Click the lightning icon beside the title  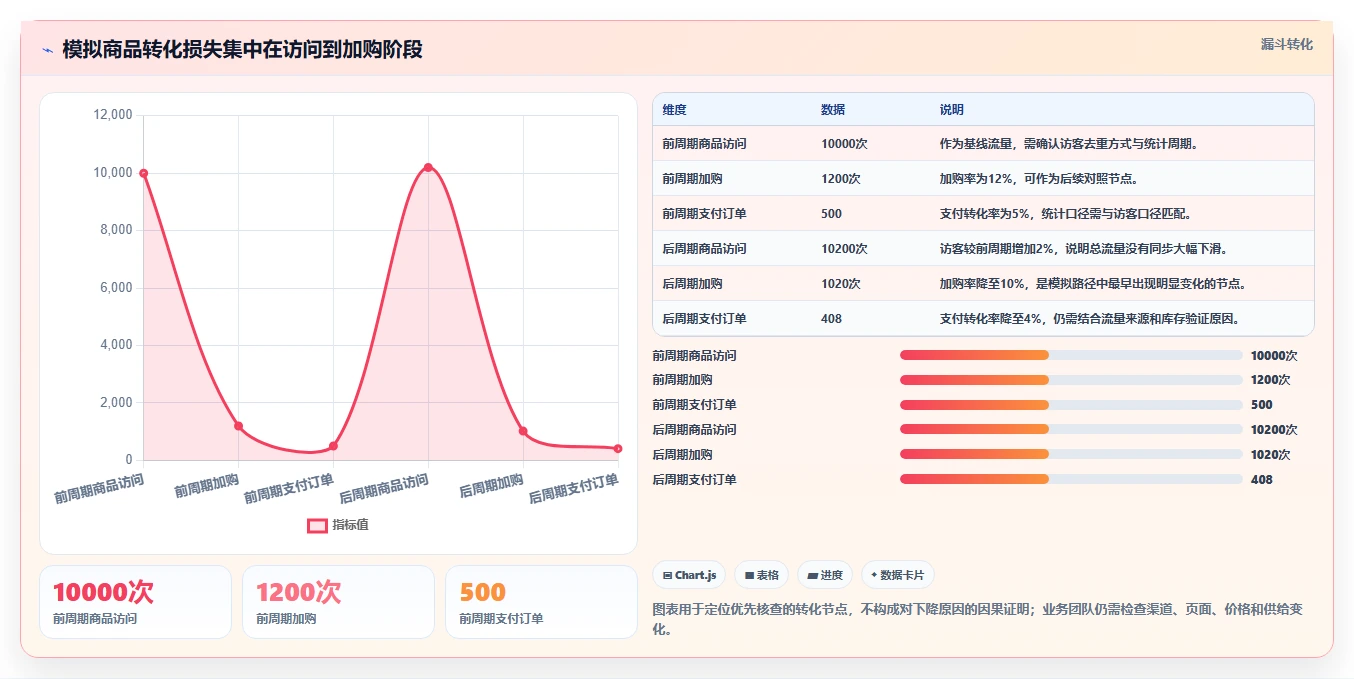(x=48, y=50)
